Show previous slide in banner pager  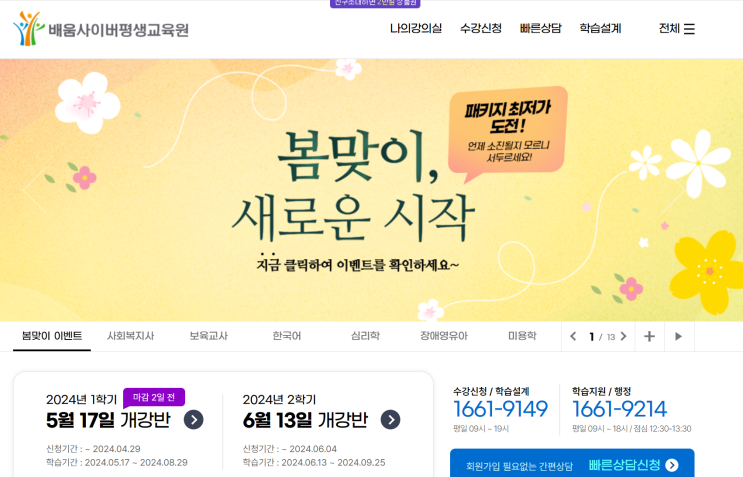tap(573, 336)
